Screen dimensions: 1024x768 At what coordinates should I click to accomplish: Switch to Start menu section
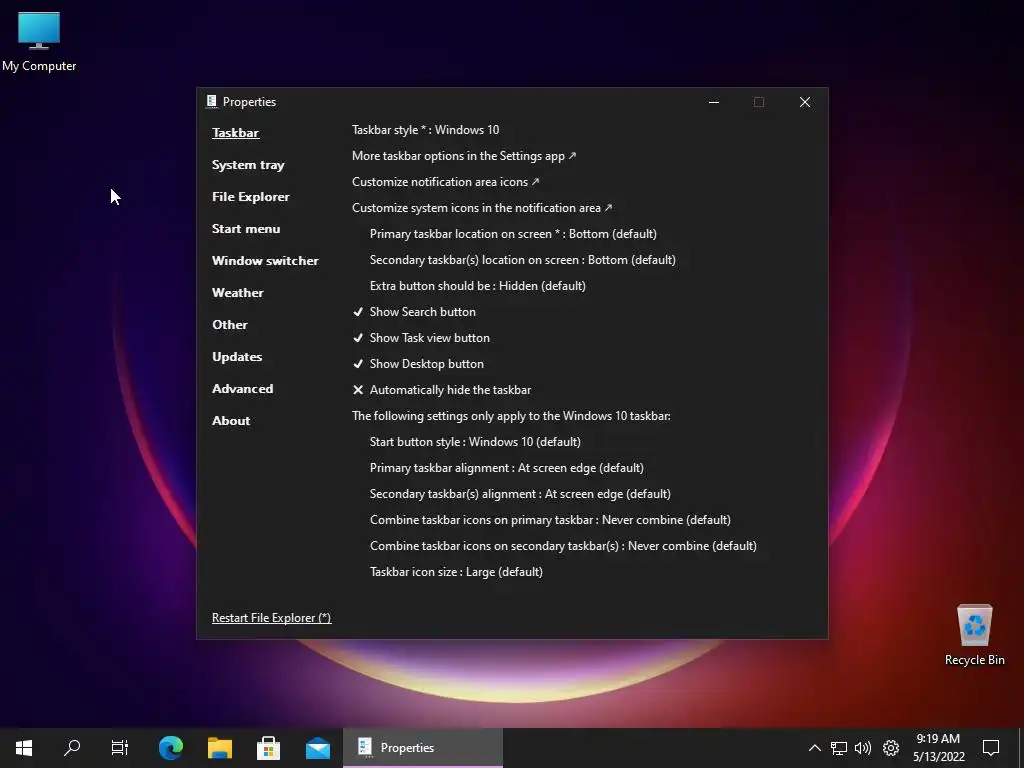[x=246, y=229]
